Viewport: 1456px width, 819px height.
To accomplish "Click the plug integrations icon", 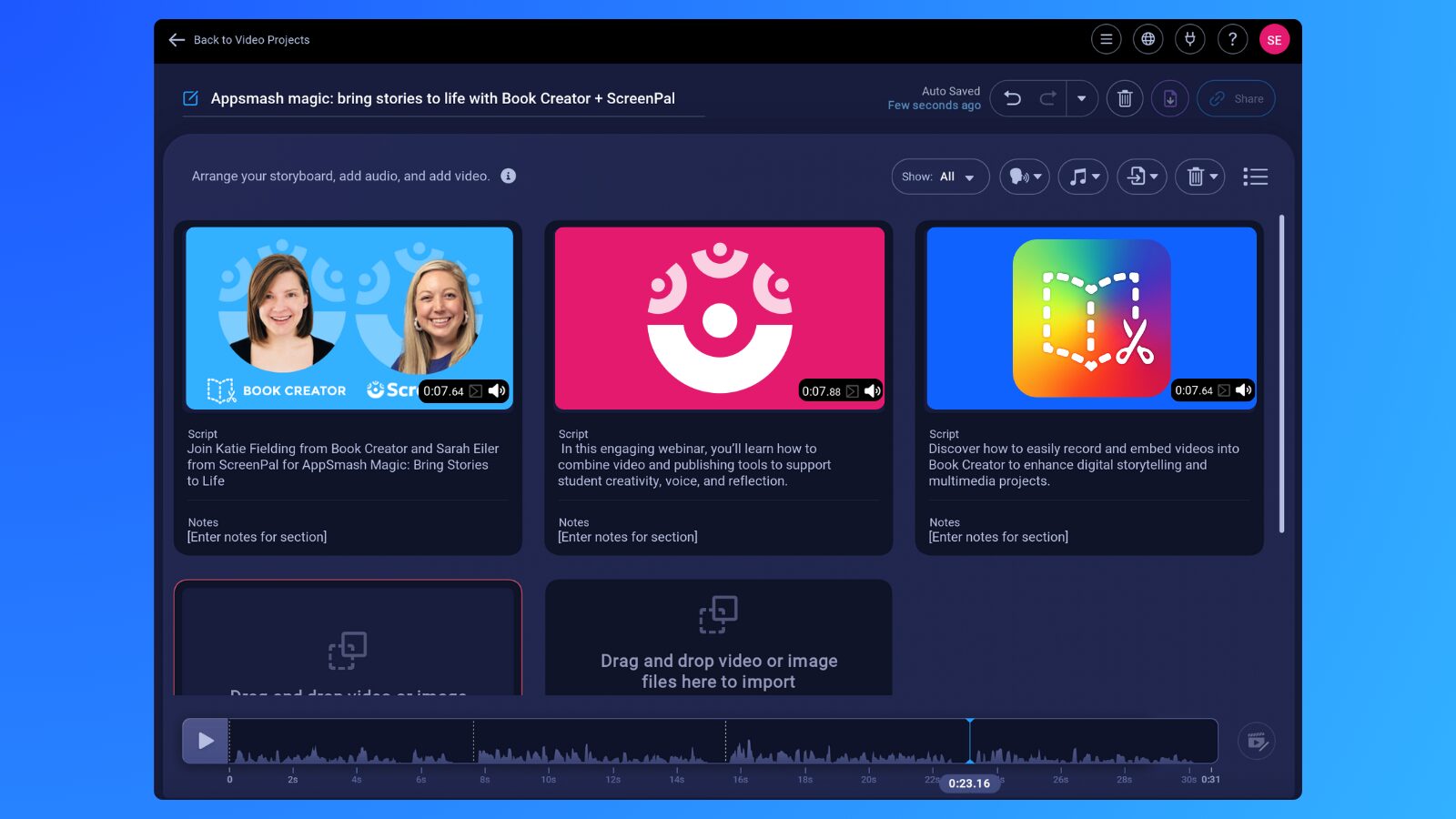I will (1189, 39).
